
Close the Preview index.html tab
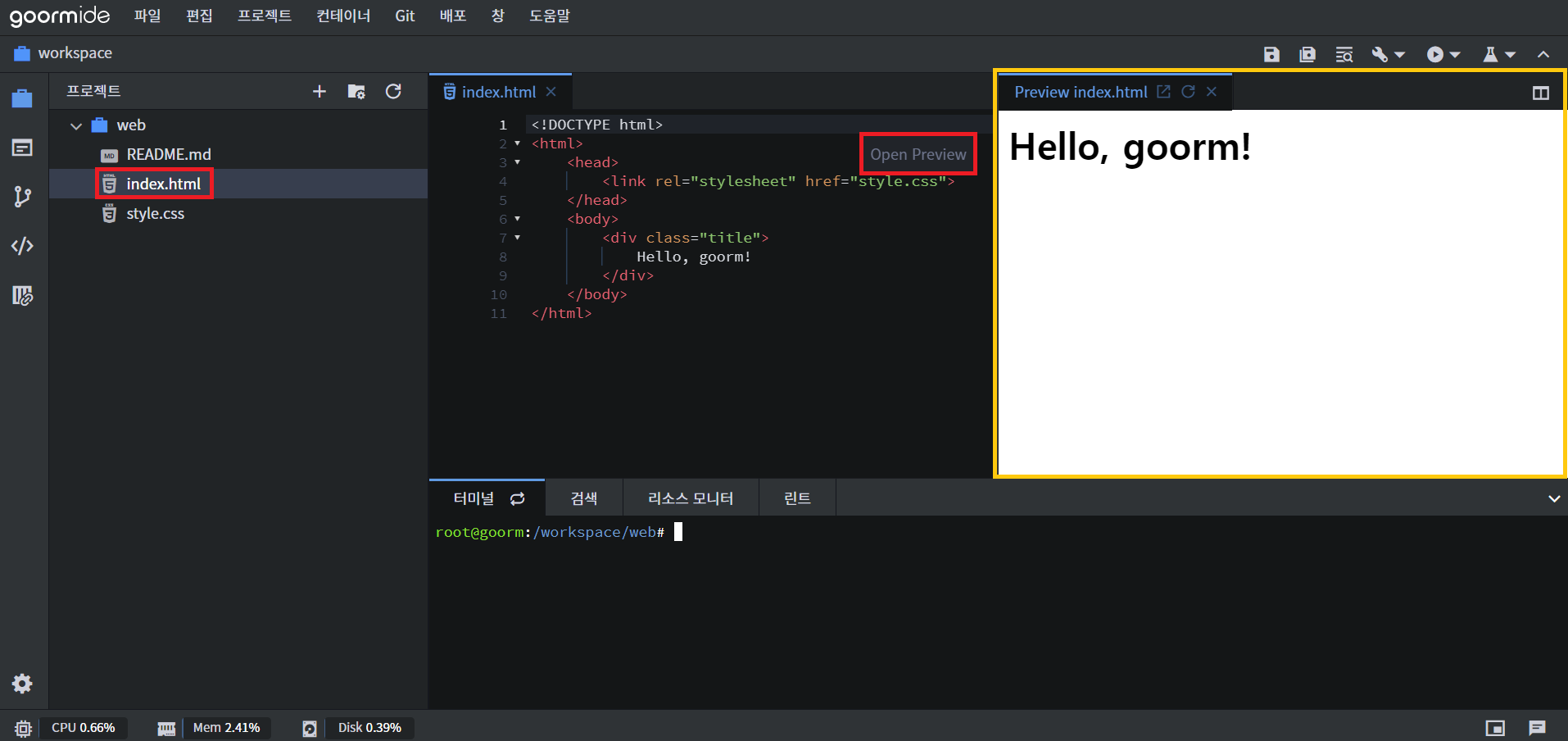click(x=1212, y=92)
